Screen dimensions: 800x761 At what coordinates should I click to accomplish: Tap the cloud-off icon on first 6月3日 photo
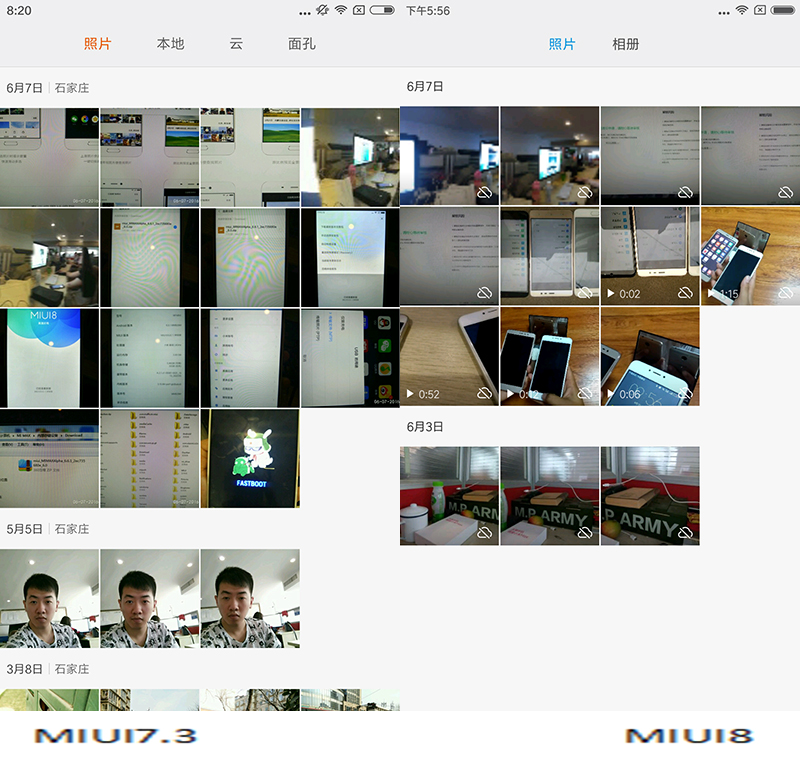(484, 533)
